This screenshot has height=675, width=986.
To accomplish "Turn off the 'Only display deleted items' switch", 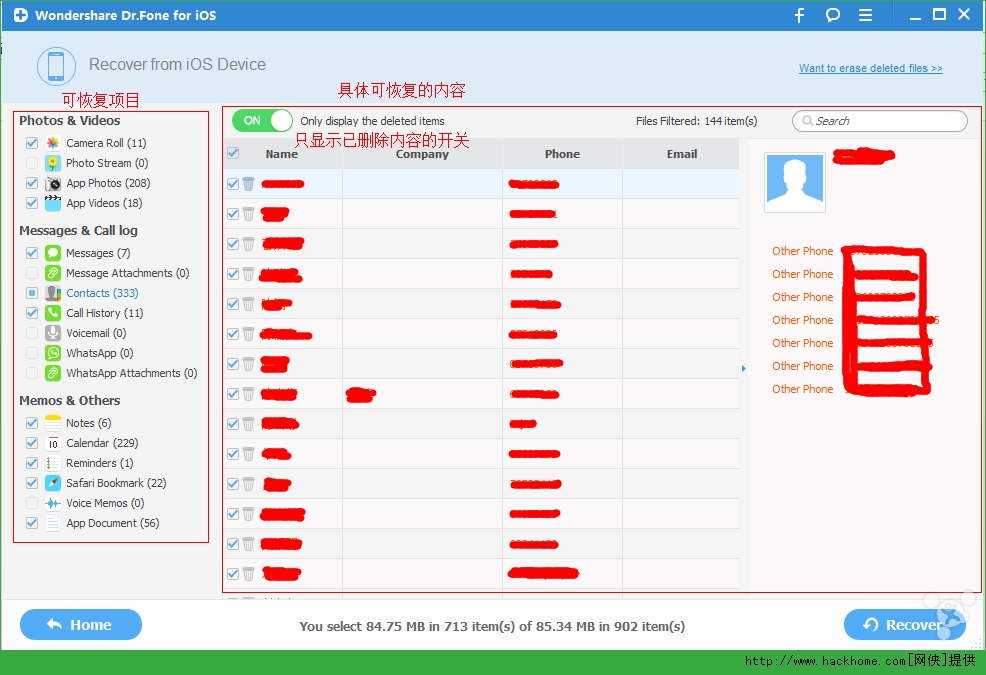I will (262, 121).
